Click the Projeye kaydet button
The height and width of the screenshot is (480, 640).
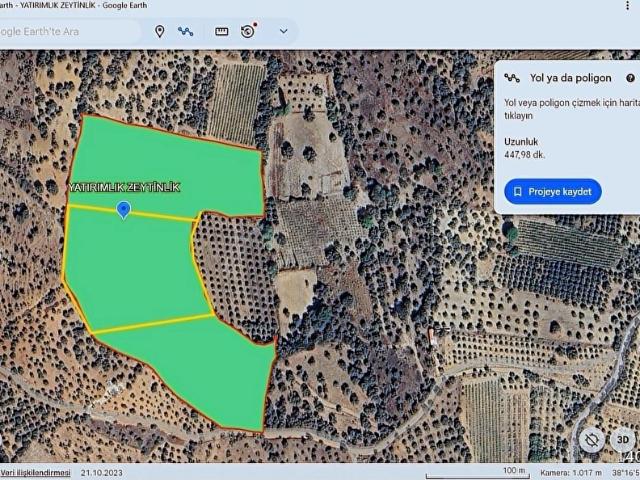pos(552,191)
